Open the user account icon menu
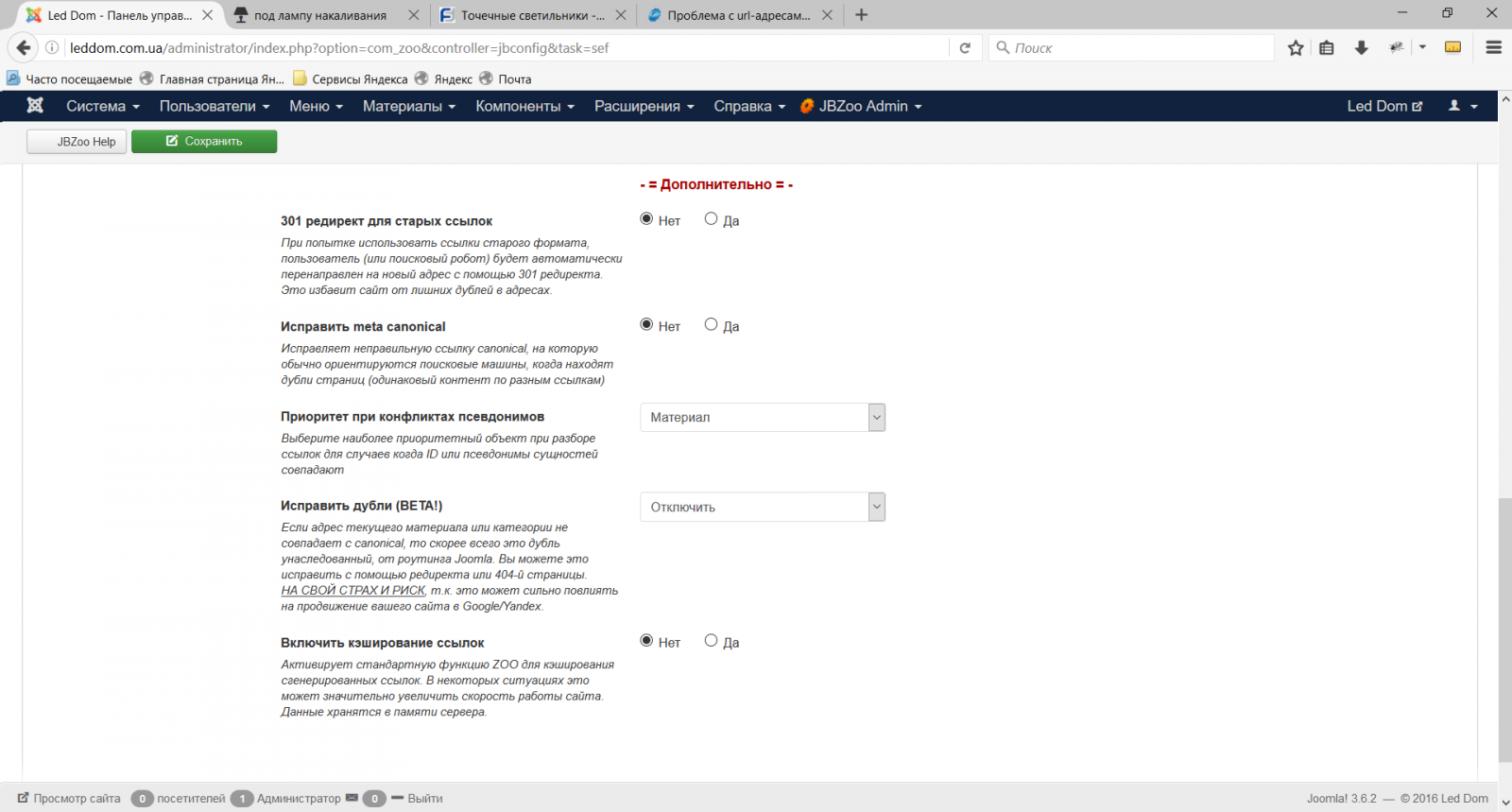 point(1462,106)
